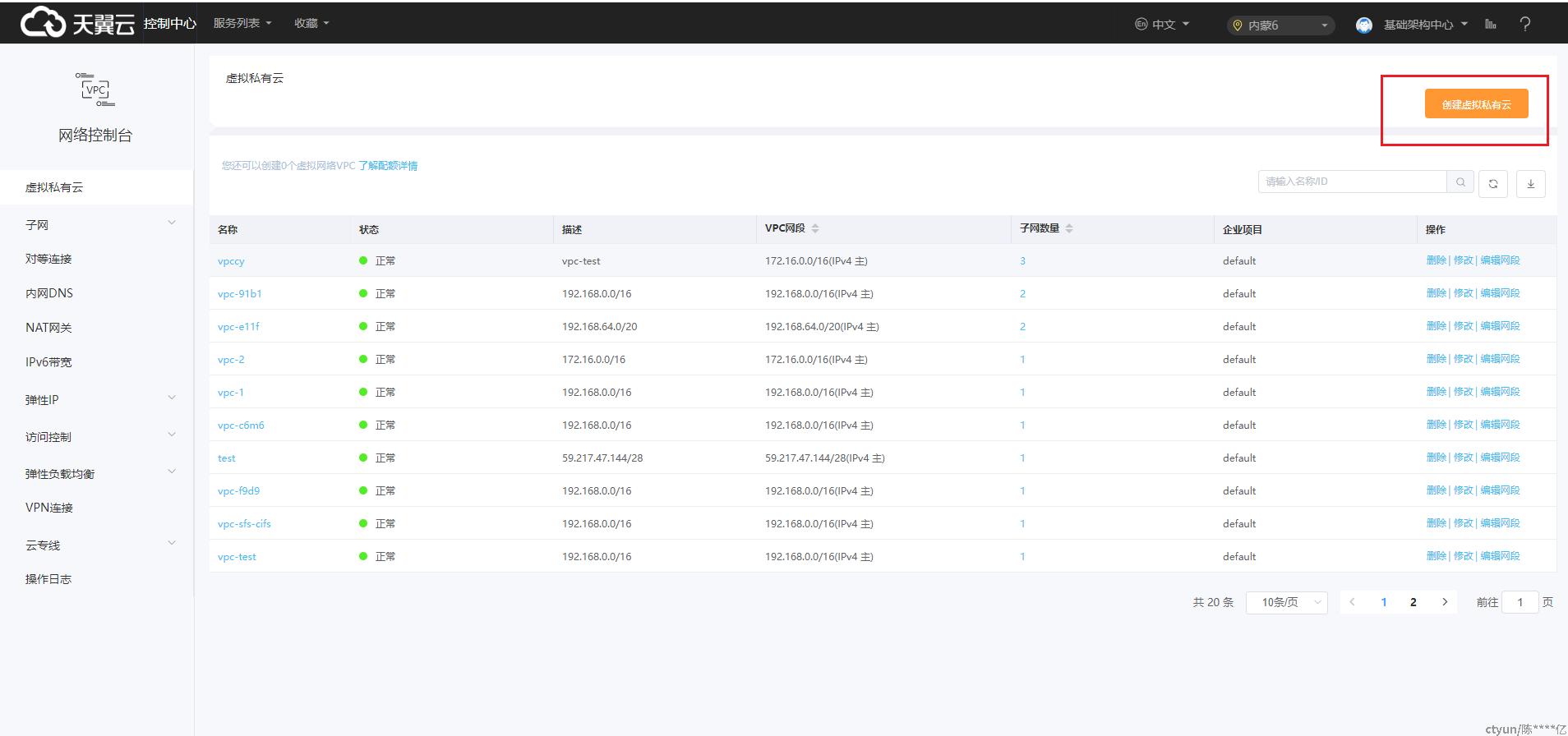Click the Tianyi Cloud logo
1568x736 pixels.
coord(77,23)
